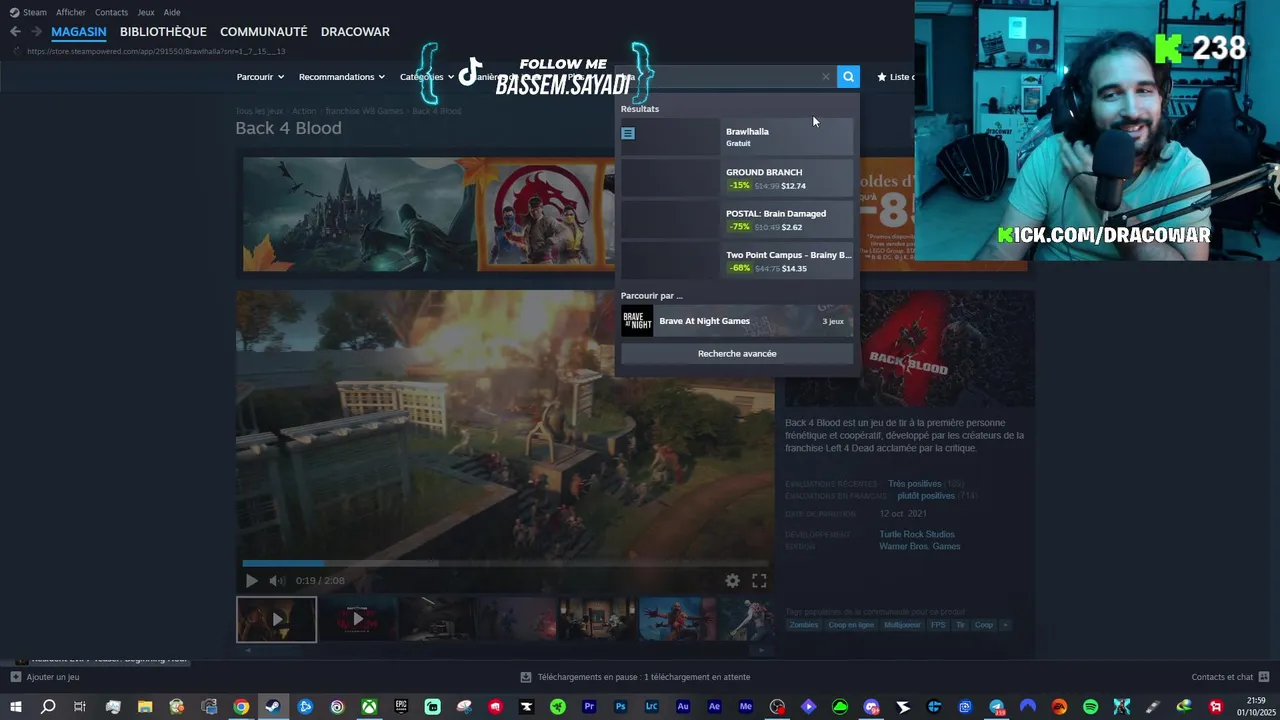This screenshot has width=1280, height=720.
Task: Open Turtle Rock Studios developer link
Action: coord(917,534)
